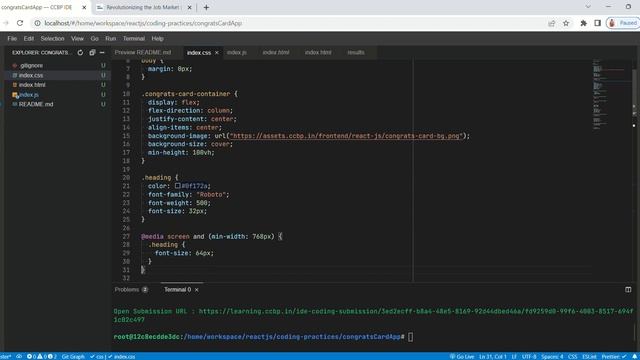640x360 pixels.
Task: Click the #0f172a color swatch
Action: click(x=178, y=186)
